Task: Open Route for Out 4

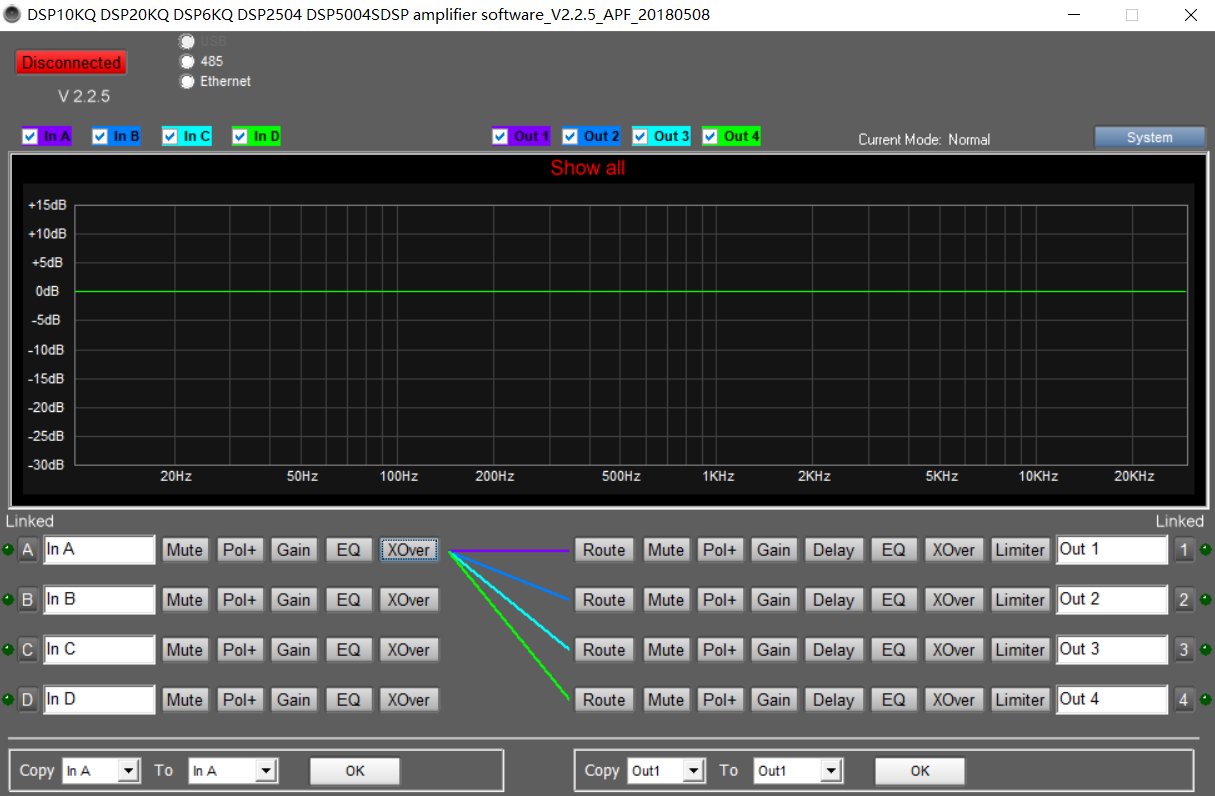Action: pos(604,700)
